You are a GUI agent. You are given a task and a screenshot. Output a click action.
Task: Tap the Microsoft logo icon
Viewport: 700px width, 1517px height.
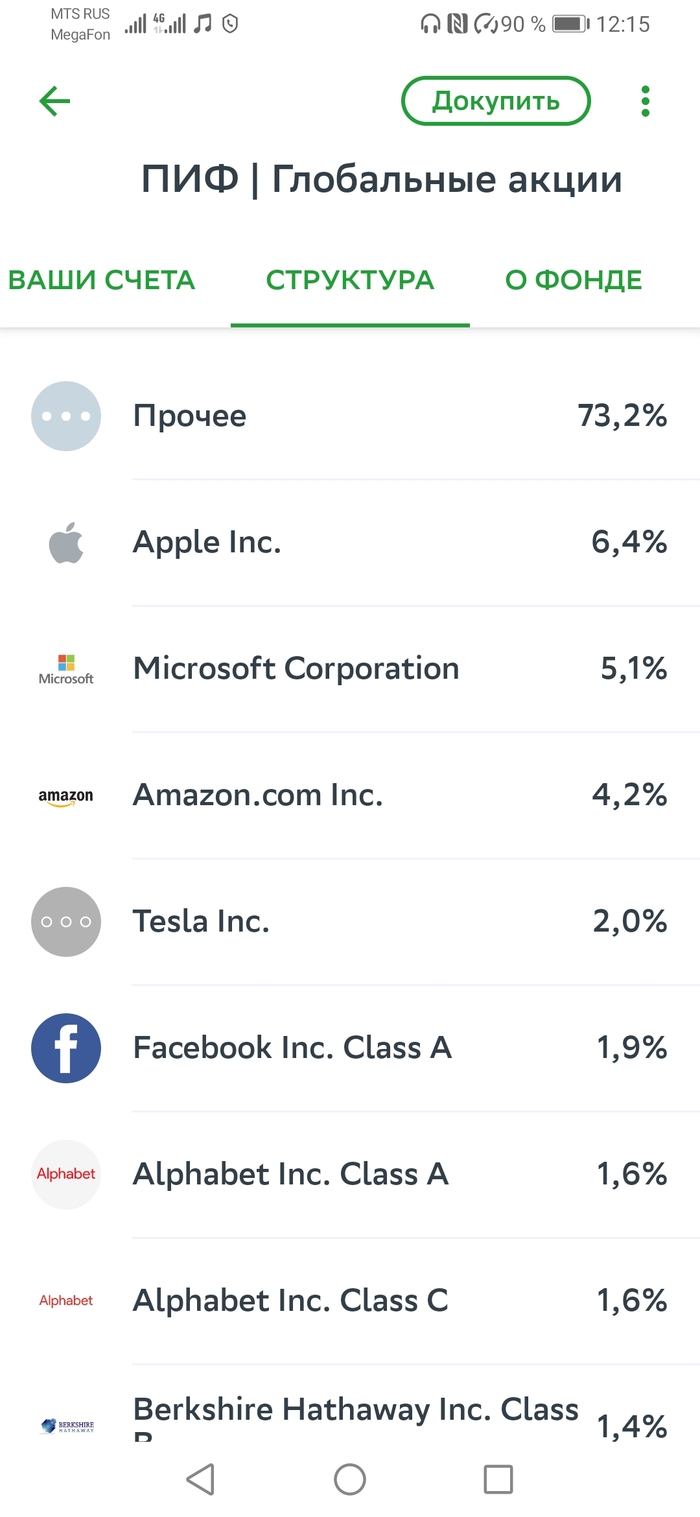coord(66,669)
